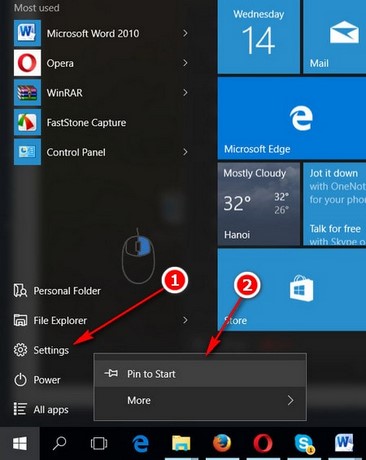Expand WinRAR jump list arrow

point(185,93)
